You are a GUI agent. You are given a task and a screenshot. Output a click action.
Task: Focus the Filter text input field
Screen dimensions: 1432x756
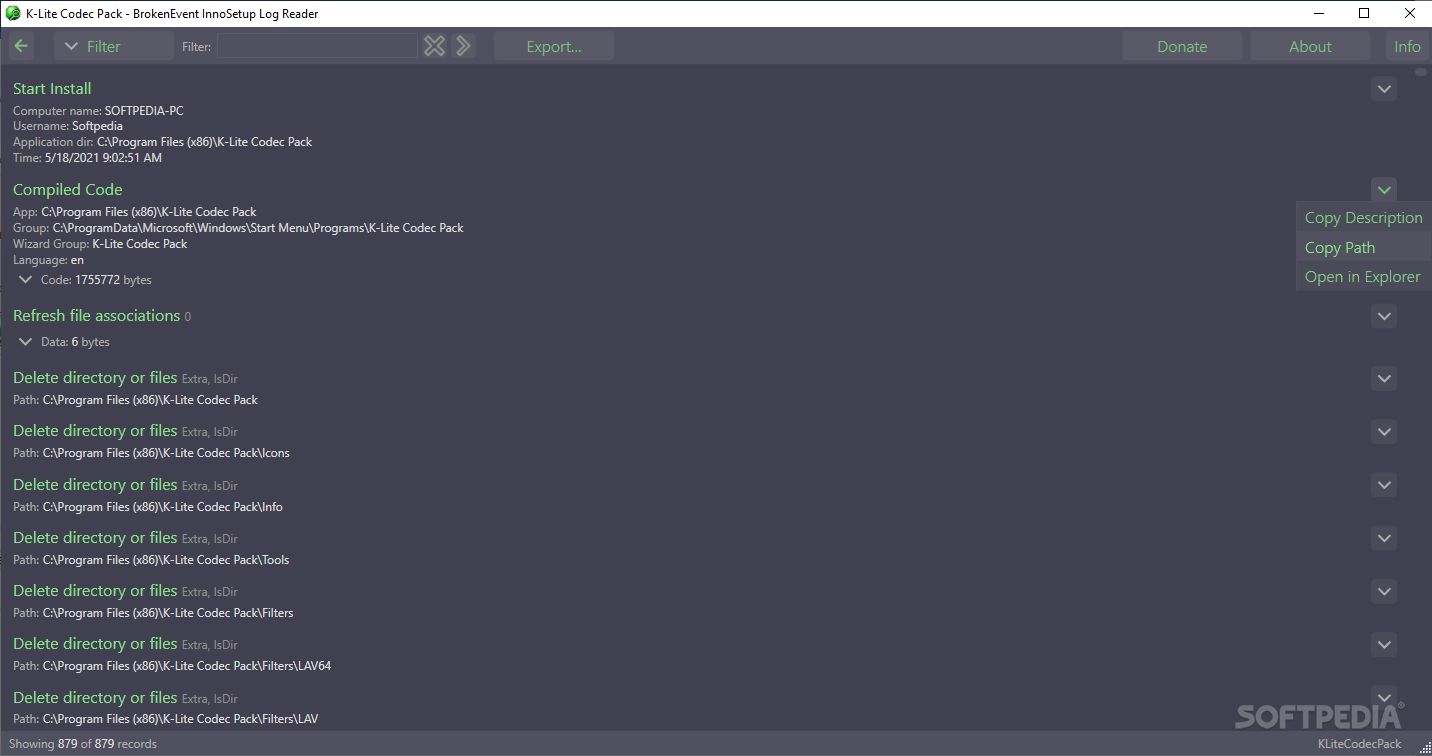click(x=317, y=46)
